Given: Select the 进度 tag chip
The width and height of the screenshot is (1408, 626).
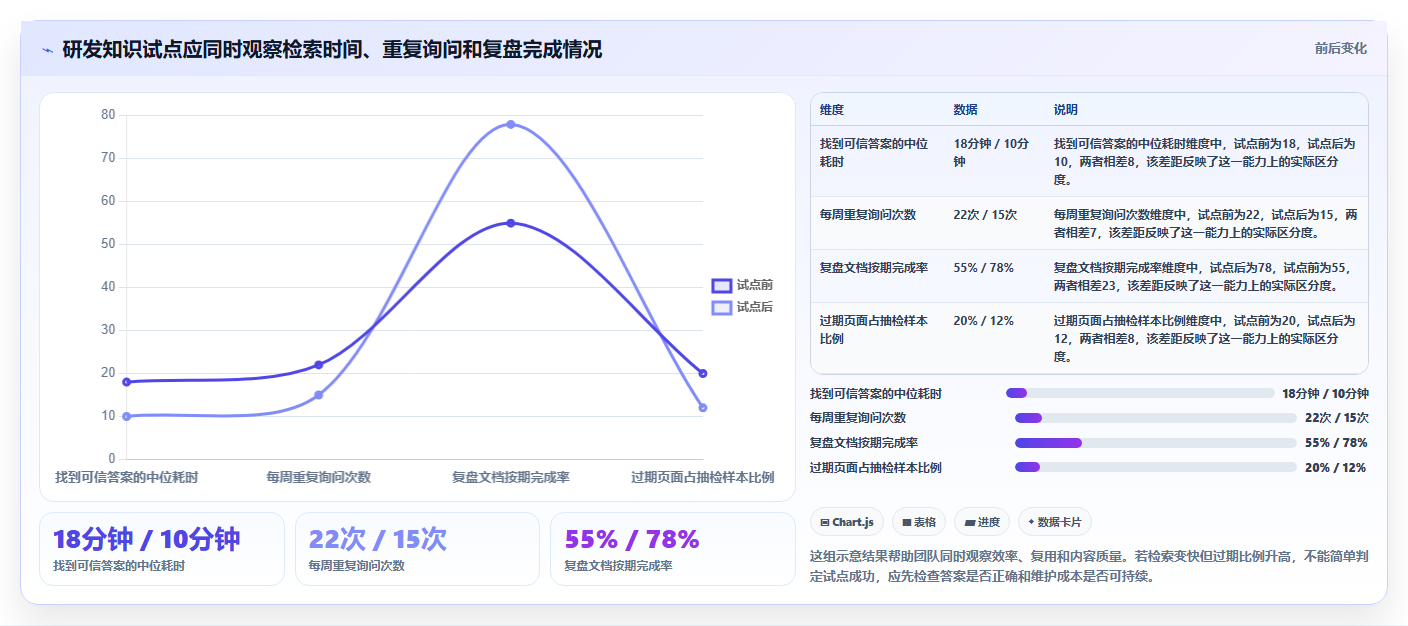Looking at the screenshot, I should (981, 522).
